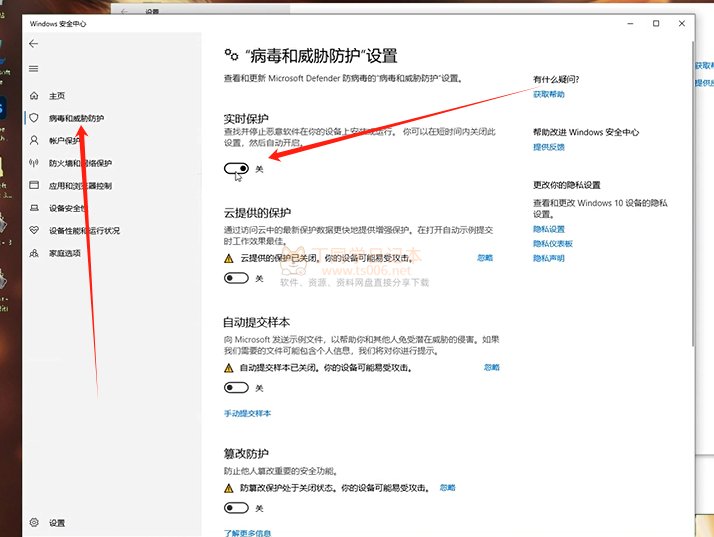Click warning icon for 防篡改保护处于关闭状态
The image size is (714, 537).
(229, 488)
